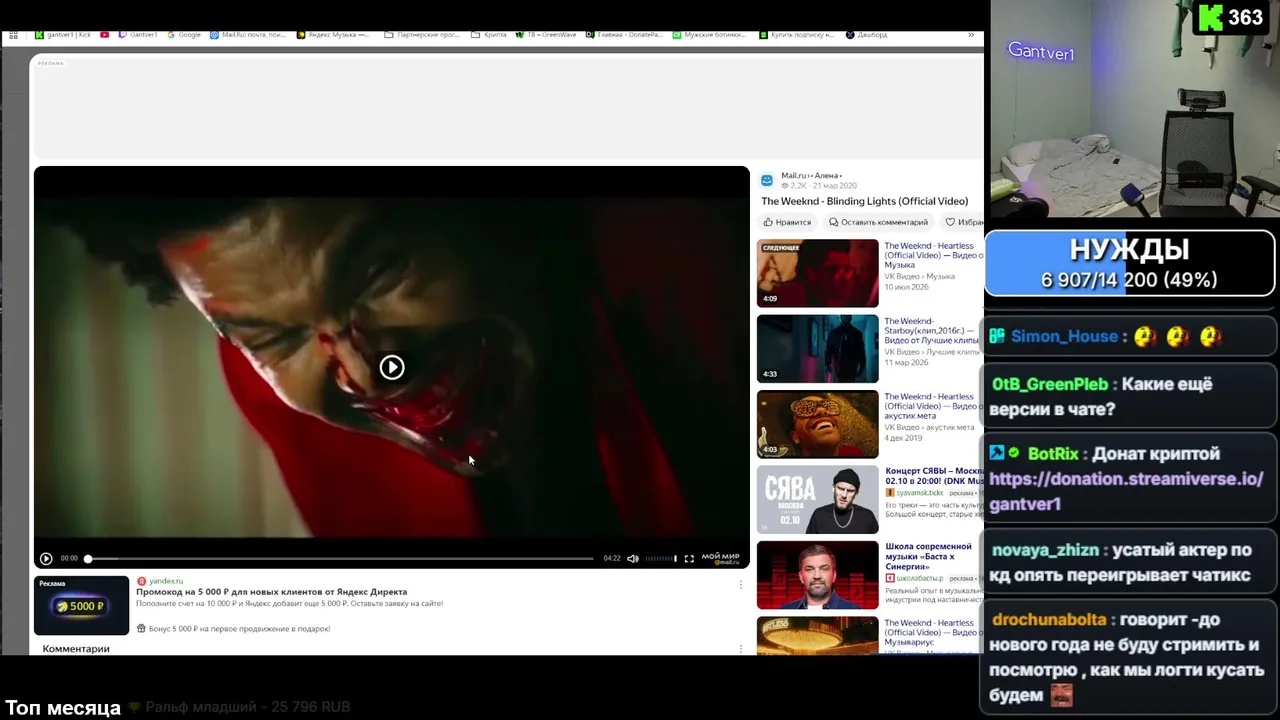
Task: Open the Баста х Синергия ad thumbnail
Action: point(817,575)
